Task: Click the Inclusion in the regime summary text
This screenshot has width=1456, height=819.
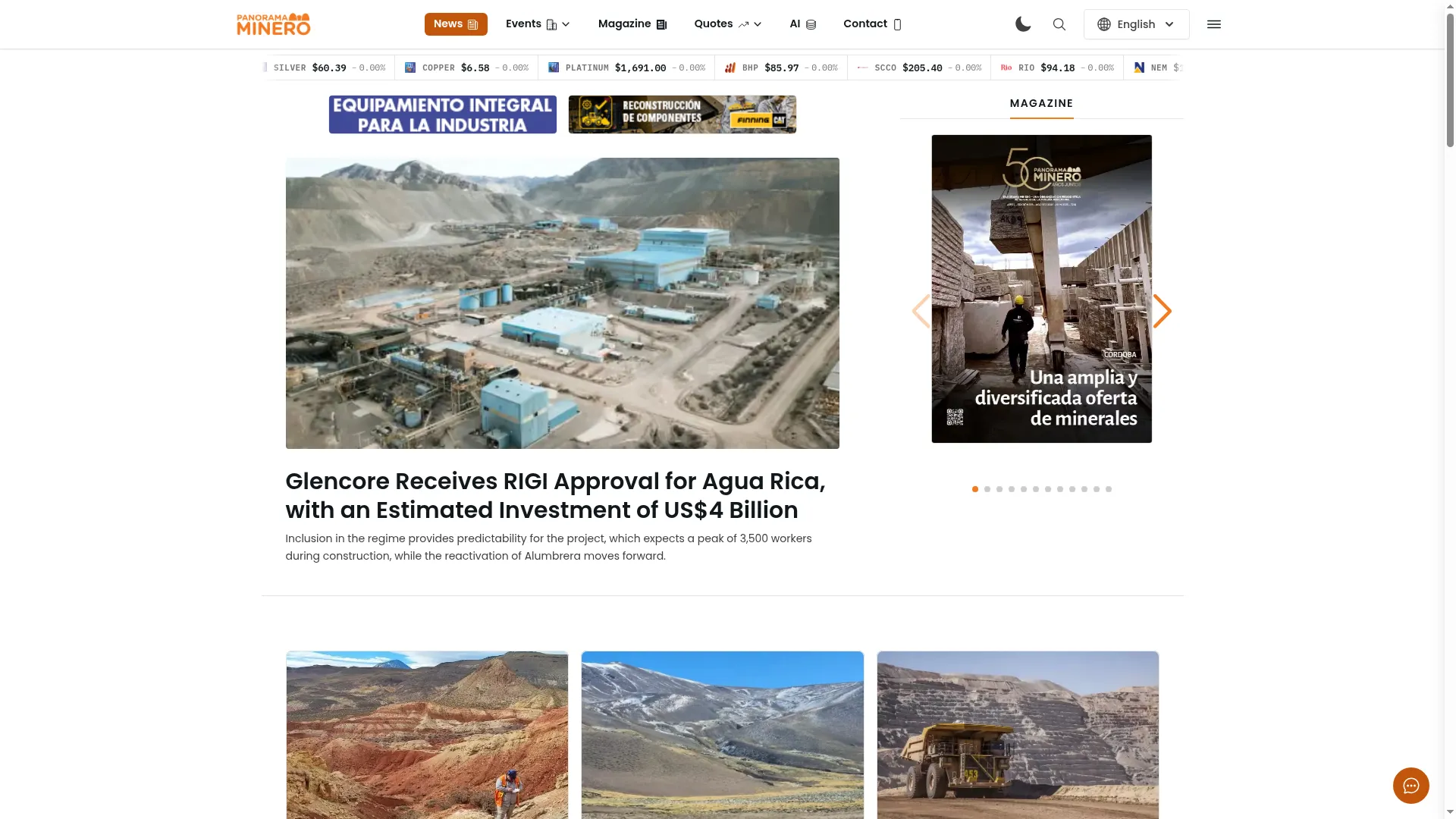Action: 548,547
